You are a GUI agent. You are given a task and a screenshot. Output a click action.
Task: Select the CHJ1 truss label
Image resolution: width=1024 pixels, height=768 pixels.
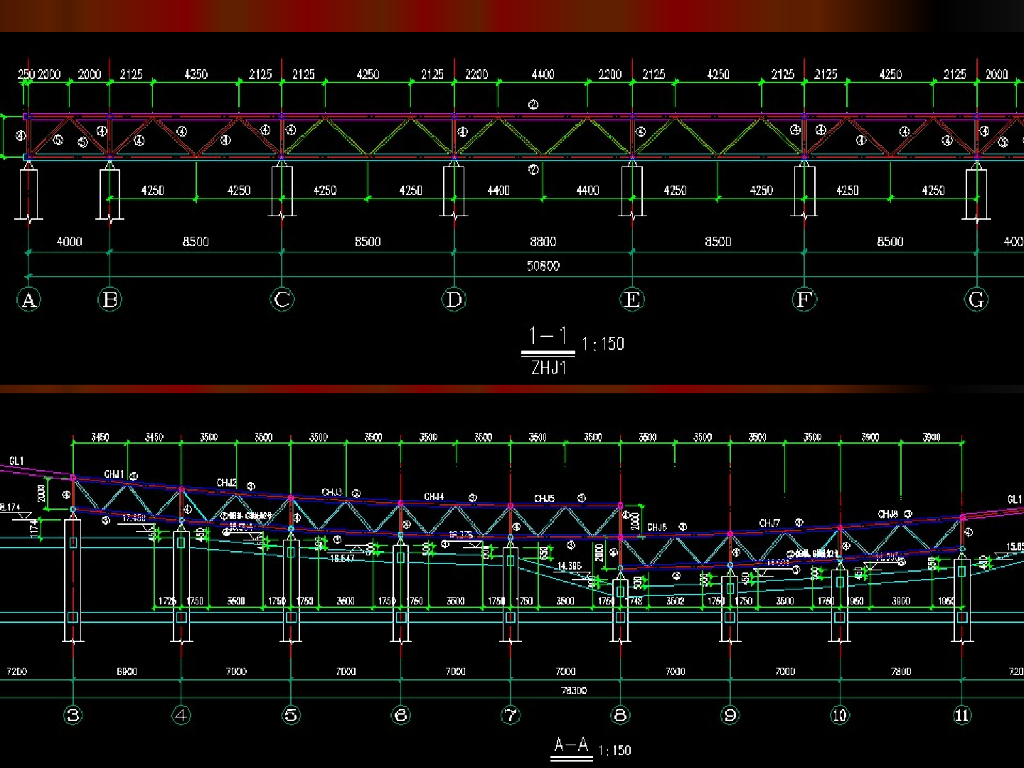click(114, 474)
